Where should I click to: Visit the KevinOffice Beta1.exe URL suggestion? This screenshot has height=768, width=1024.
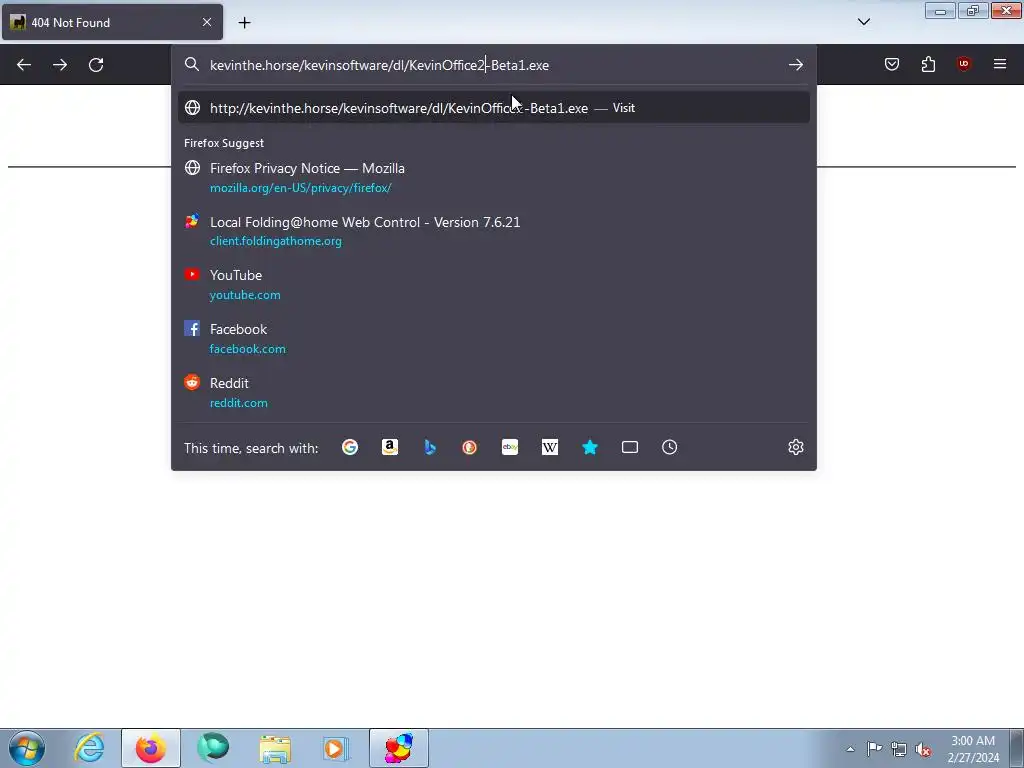pyautogui.click(x=494, y=108)
